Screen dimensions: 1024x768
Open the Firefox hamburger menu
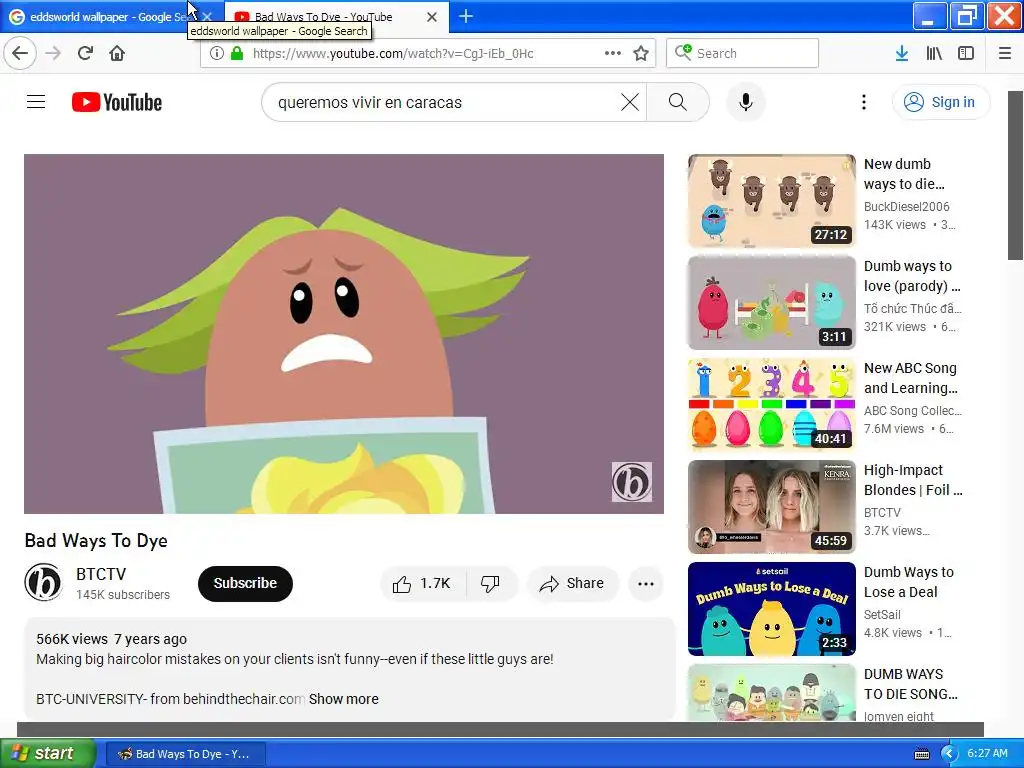click(1005, 53)
